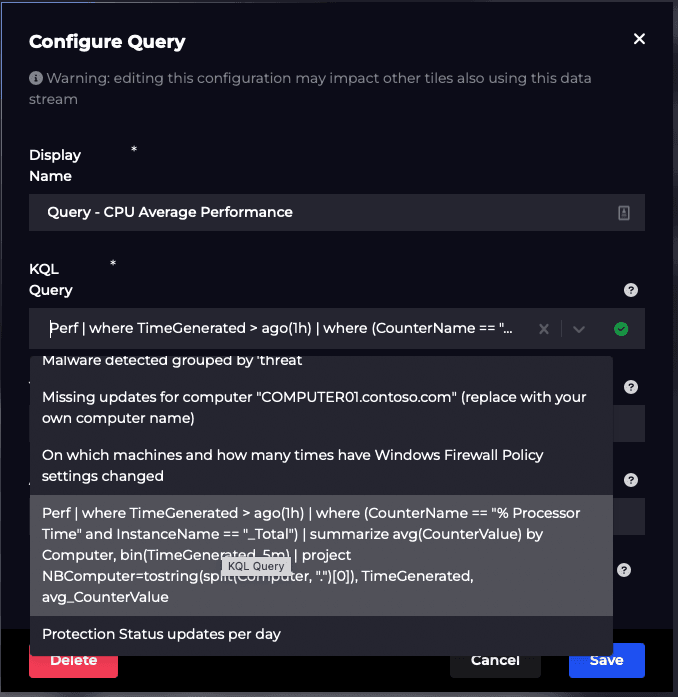Select Protection Status updates per day
Viewport: 678px width, 697px height.
(161, 634)
